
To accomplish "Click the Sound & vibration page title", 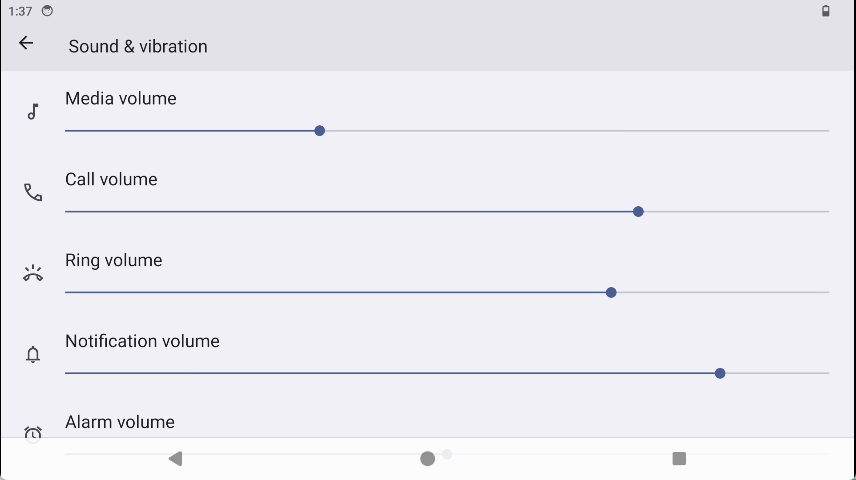I will (x=138, y=46).
